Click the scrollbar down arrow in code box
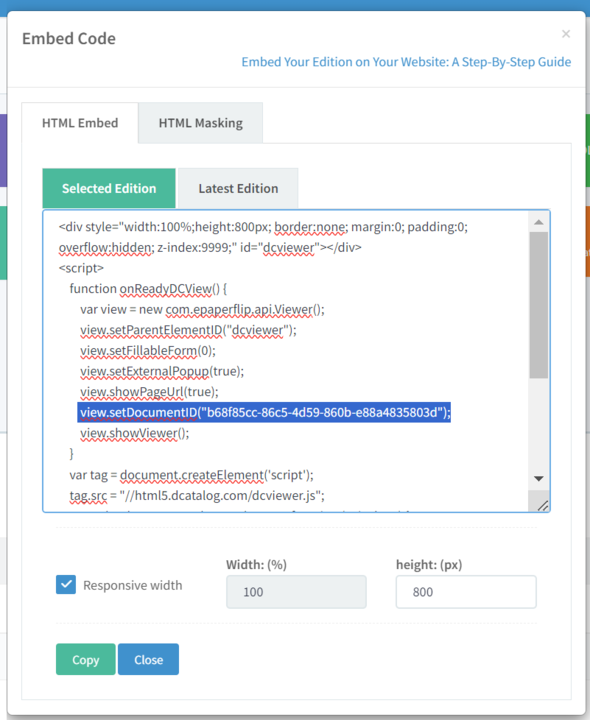590x720 pixels. tap(539, 478)
